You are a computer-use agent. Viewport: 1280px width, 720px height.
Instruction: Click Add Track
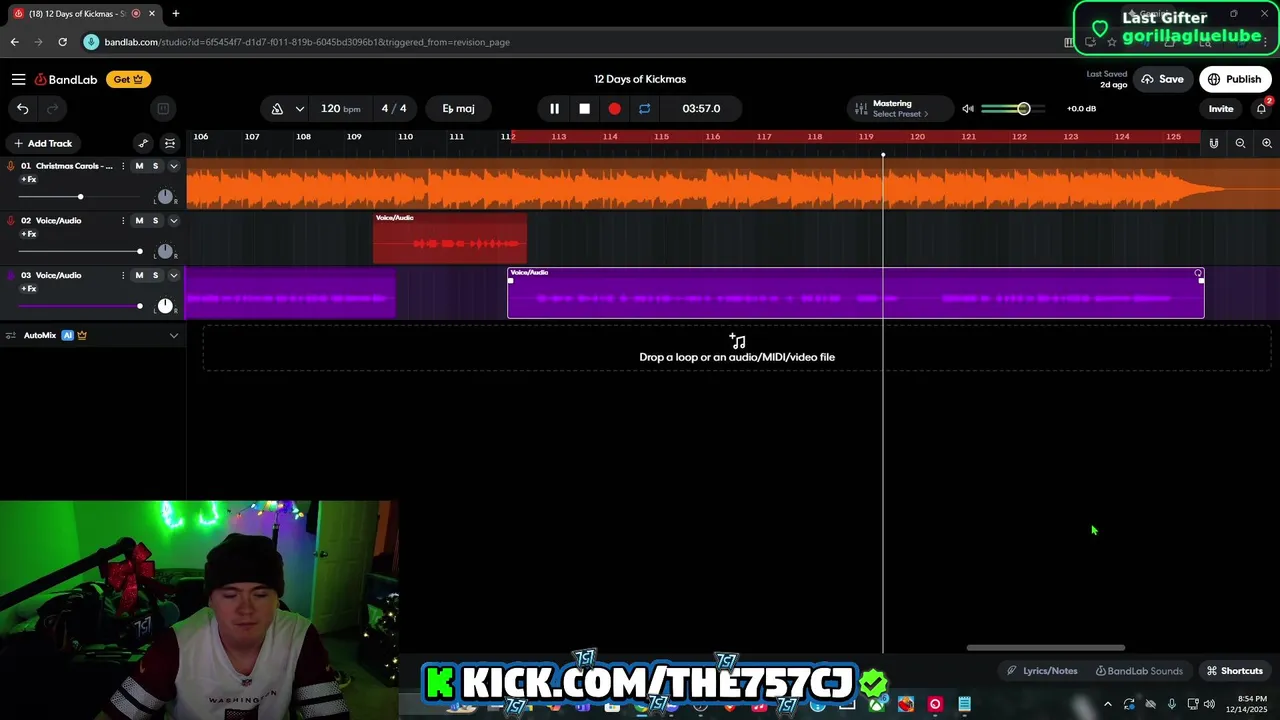(42, 143)
